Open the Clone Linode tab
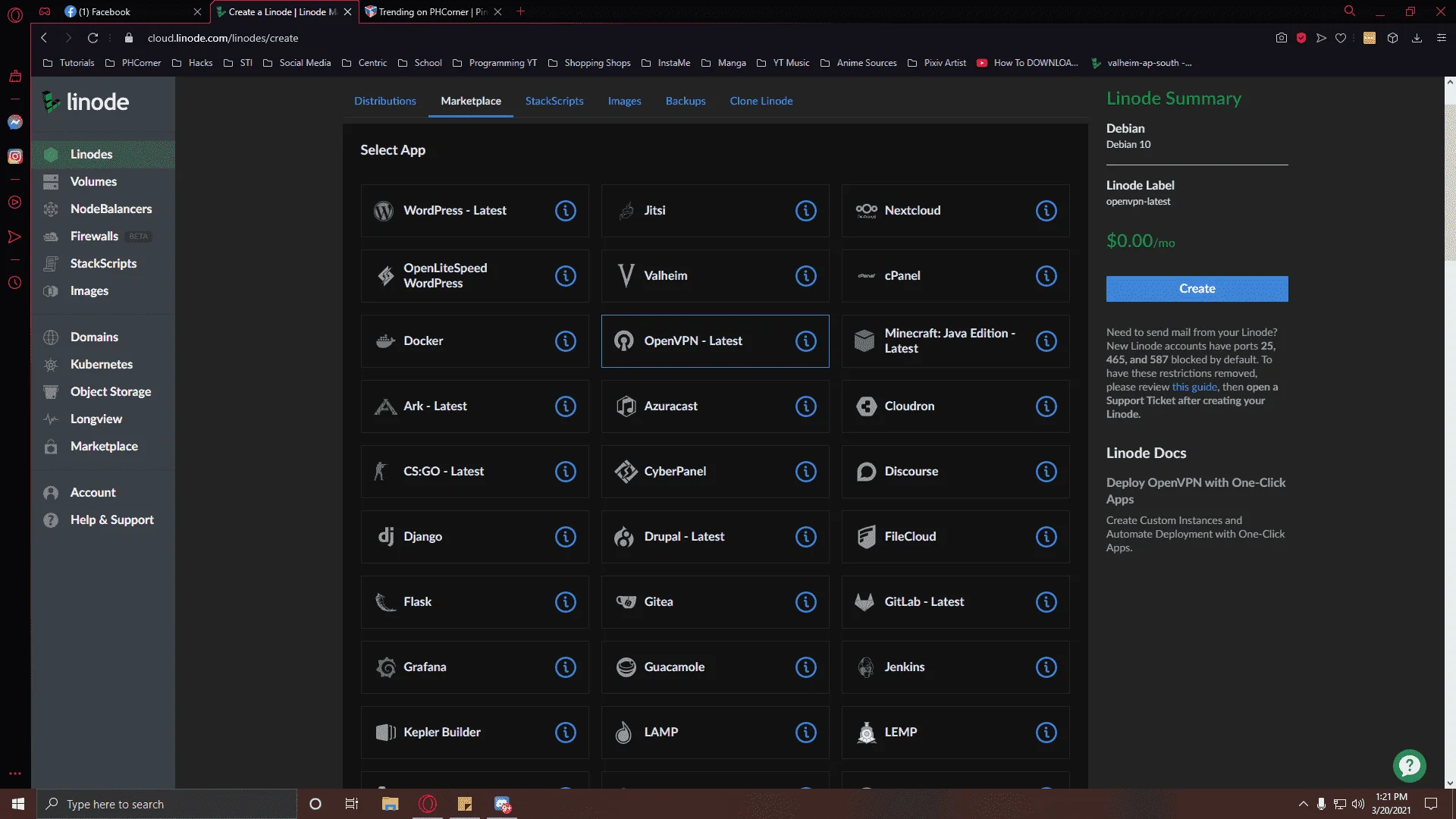Screen dimensions: 1456x819 (x=761, y=101)
